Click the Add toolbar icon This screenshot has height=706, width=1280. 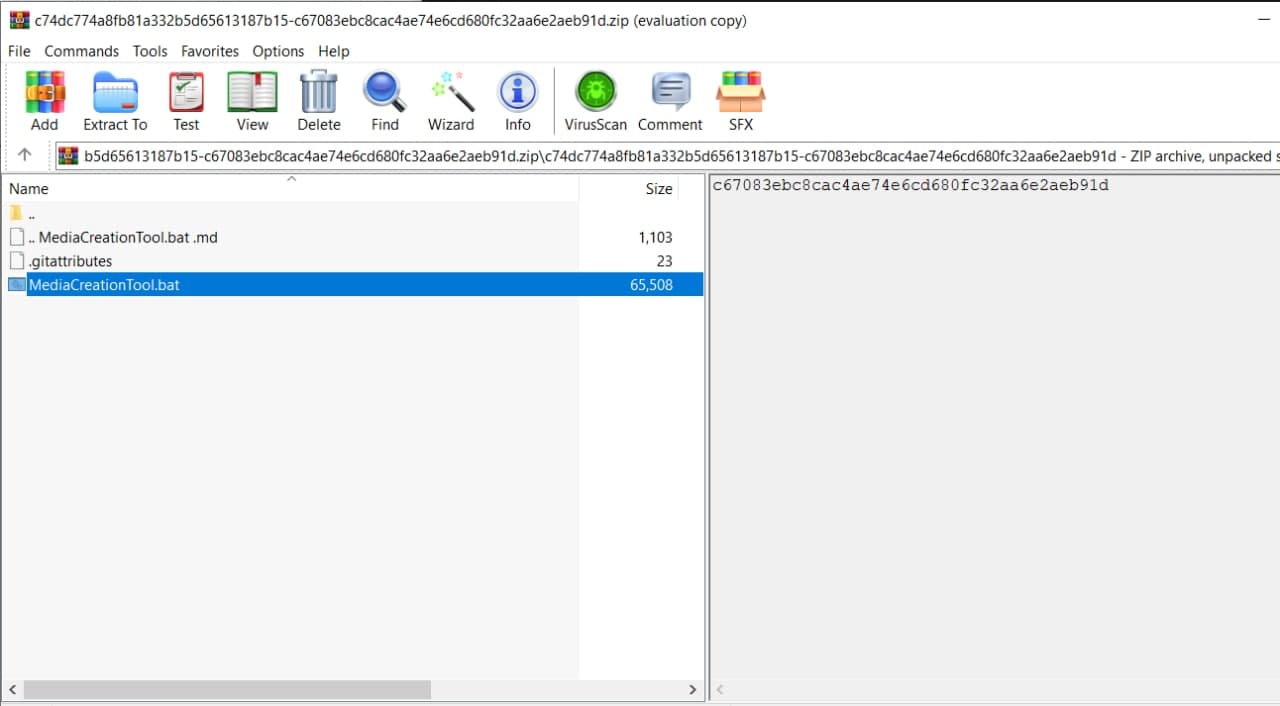(44, 101)
